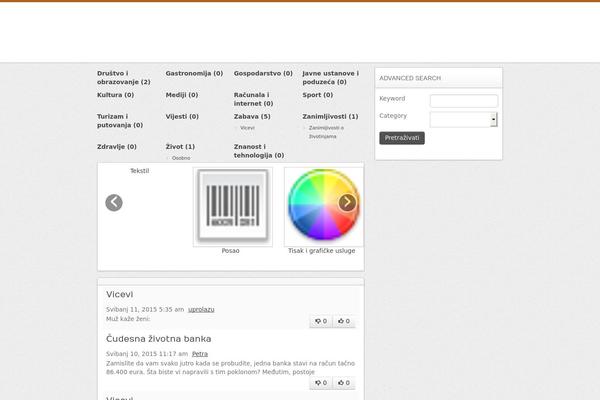Image resolution: width=600 pixels, height=400 pixels.
Task: Click Svibanj 10, 2015 11:17 am date
Action: coord(147,354)
